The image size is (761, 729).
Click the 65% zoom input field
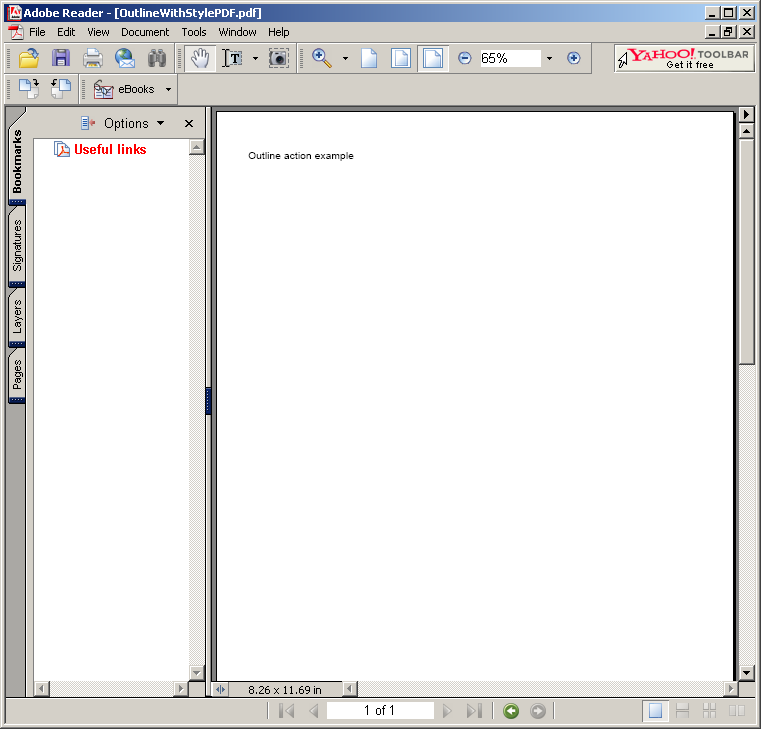point(510,58)
